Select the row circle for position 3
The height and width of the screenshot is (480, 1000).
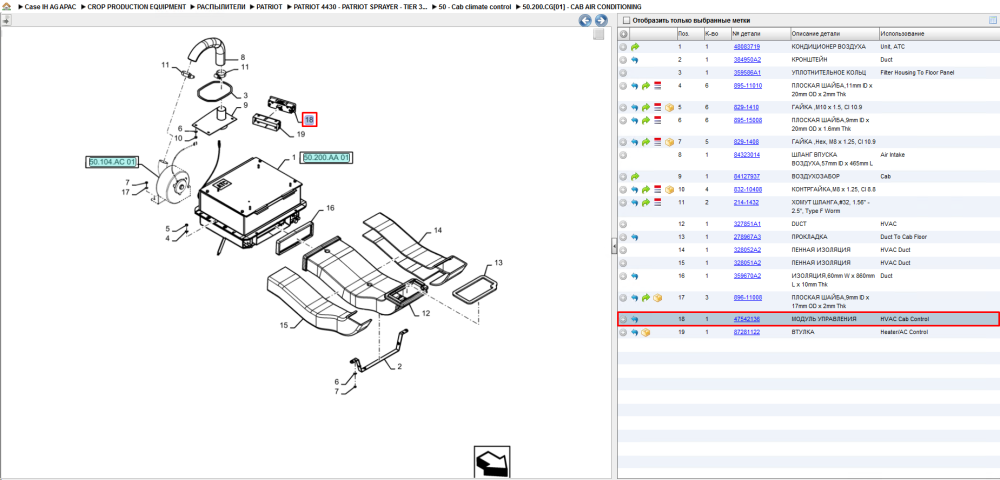point(624,73)
